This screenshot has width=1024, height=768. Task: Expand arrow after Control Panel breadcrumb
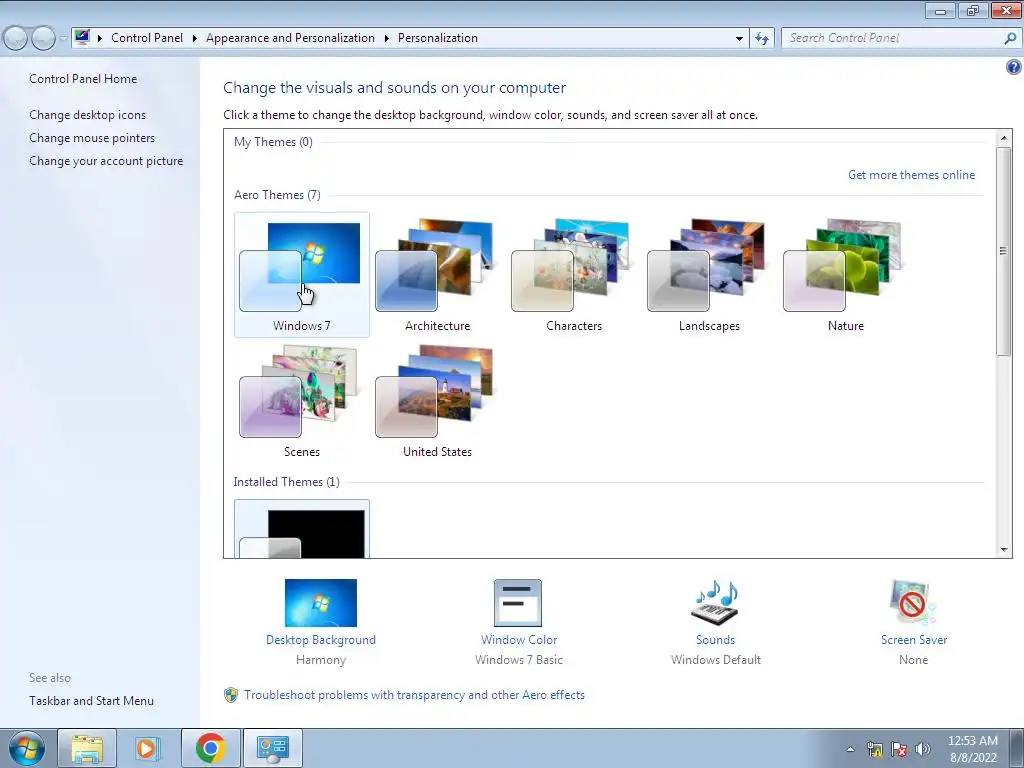(195, 39)
